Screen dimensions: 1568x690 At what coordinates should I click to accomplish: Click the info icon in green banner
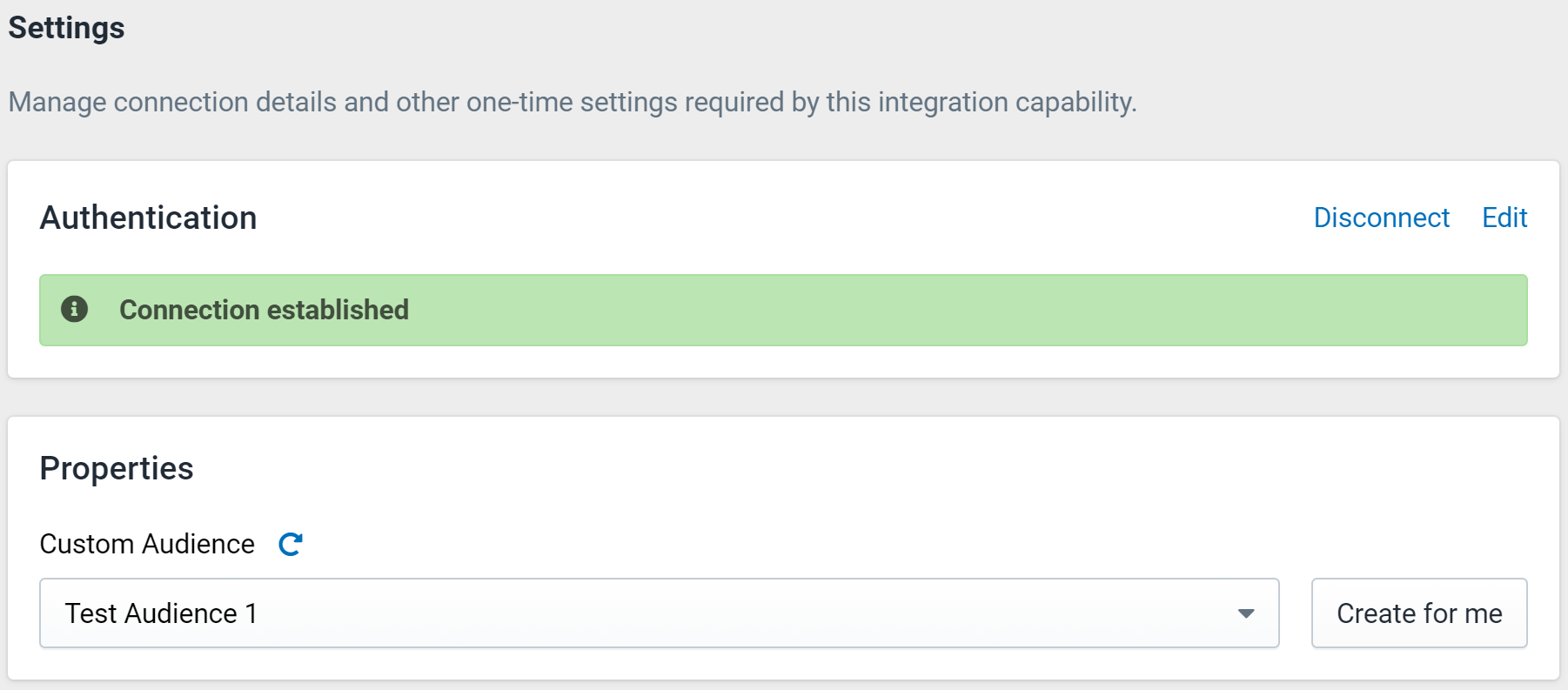(x=74, y=309)
